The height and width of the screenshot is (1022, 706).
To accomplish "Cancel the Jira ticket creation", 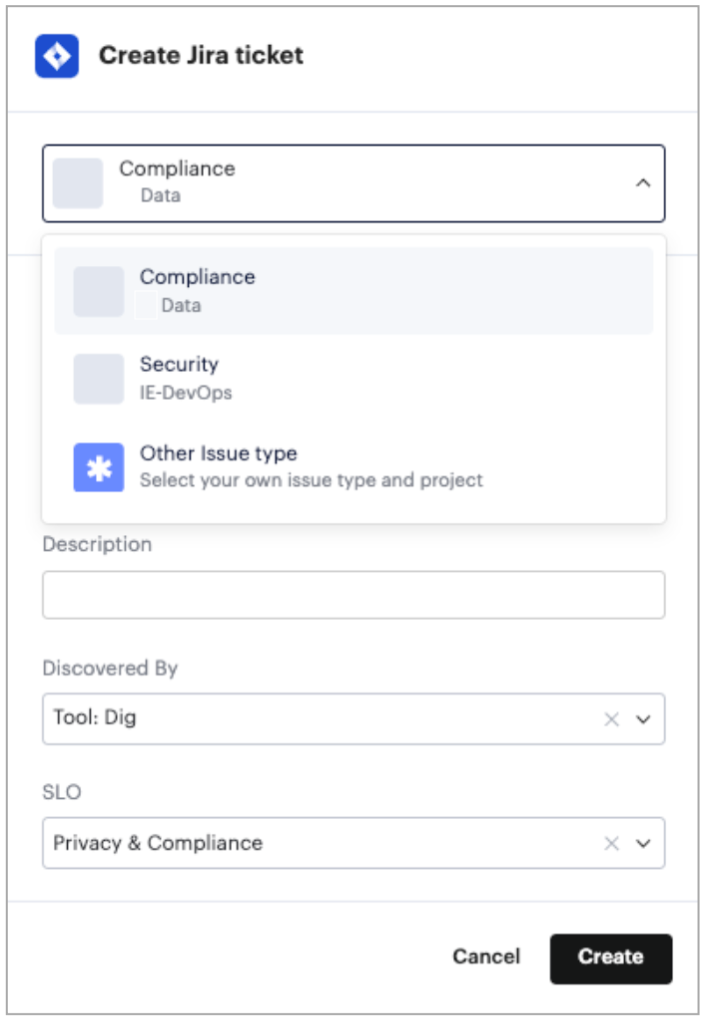I will coord(486,956).
